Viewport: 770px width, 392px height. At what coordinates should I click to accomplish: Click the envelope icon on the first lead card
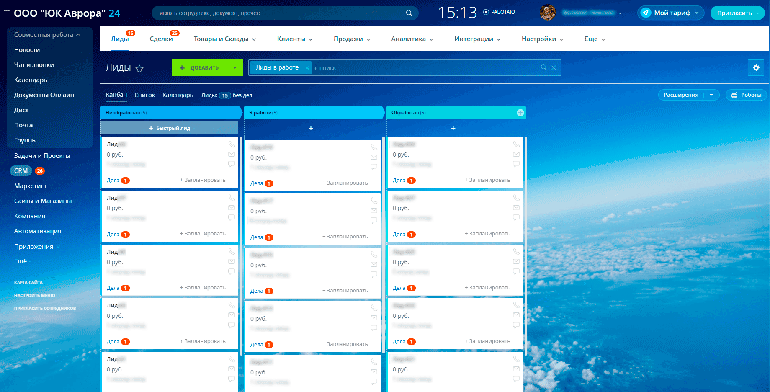tap(231, 154)
